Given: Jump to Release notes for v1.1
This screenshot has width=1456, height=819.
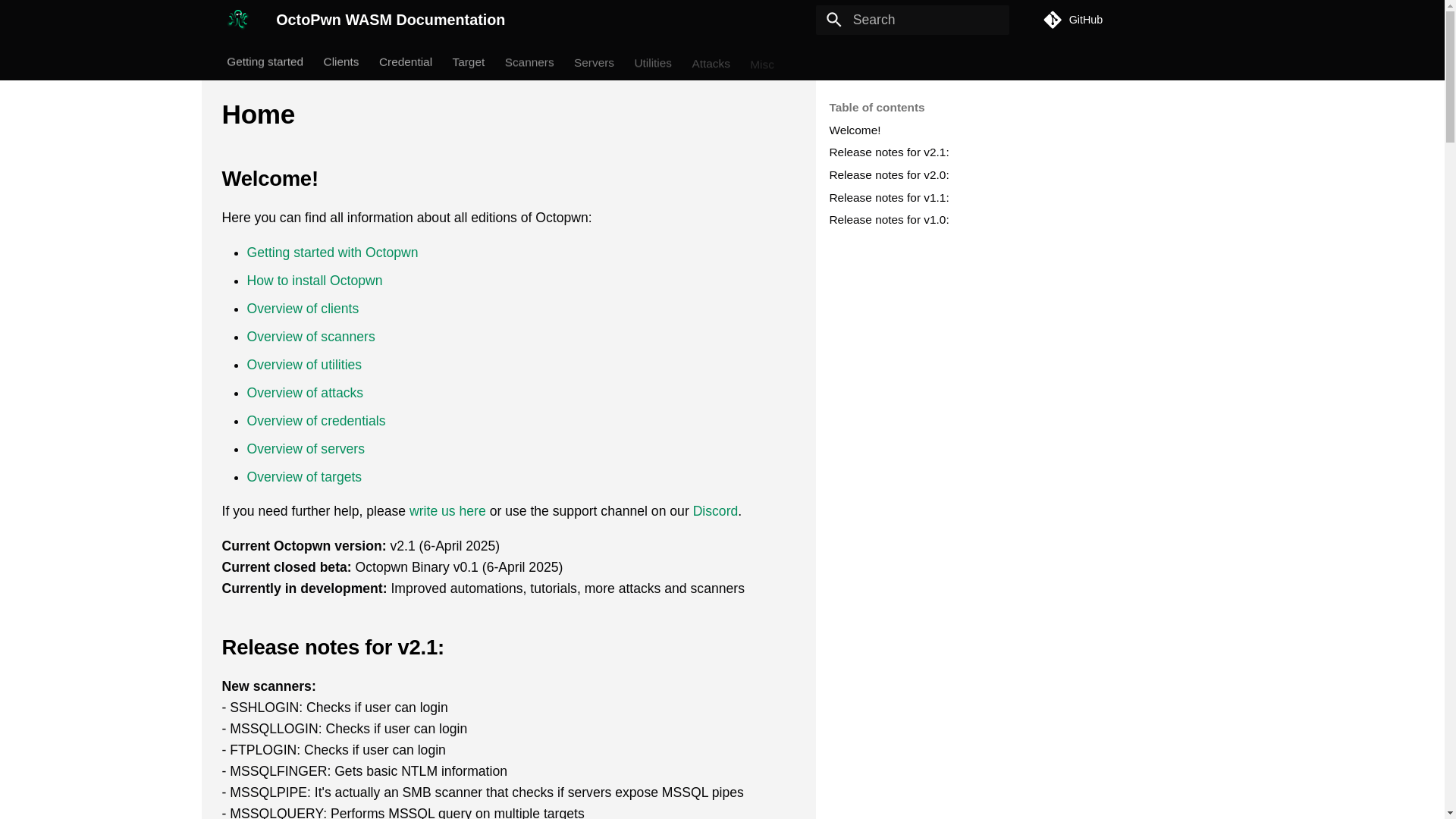Looking at the screenshot, I should click(889, 198).
